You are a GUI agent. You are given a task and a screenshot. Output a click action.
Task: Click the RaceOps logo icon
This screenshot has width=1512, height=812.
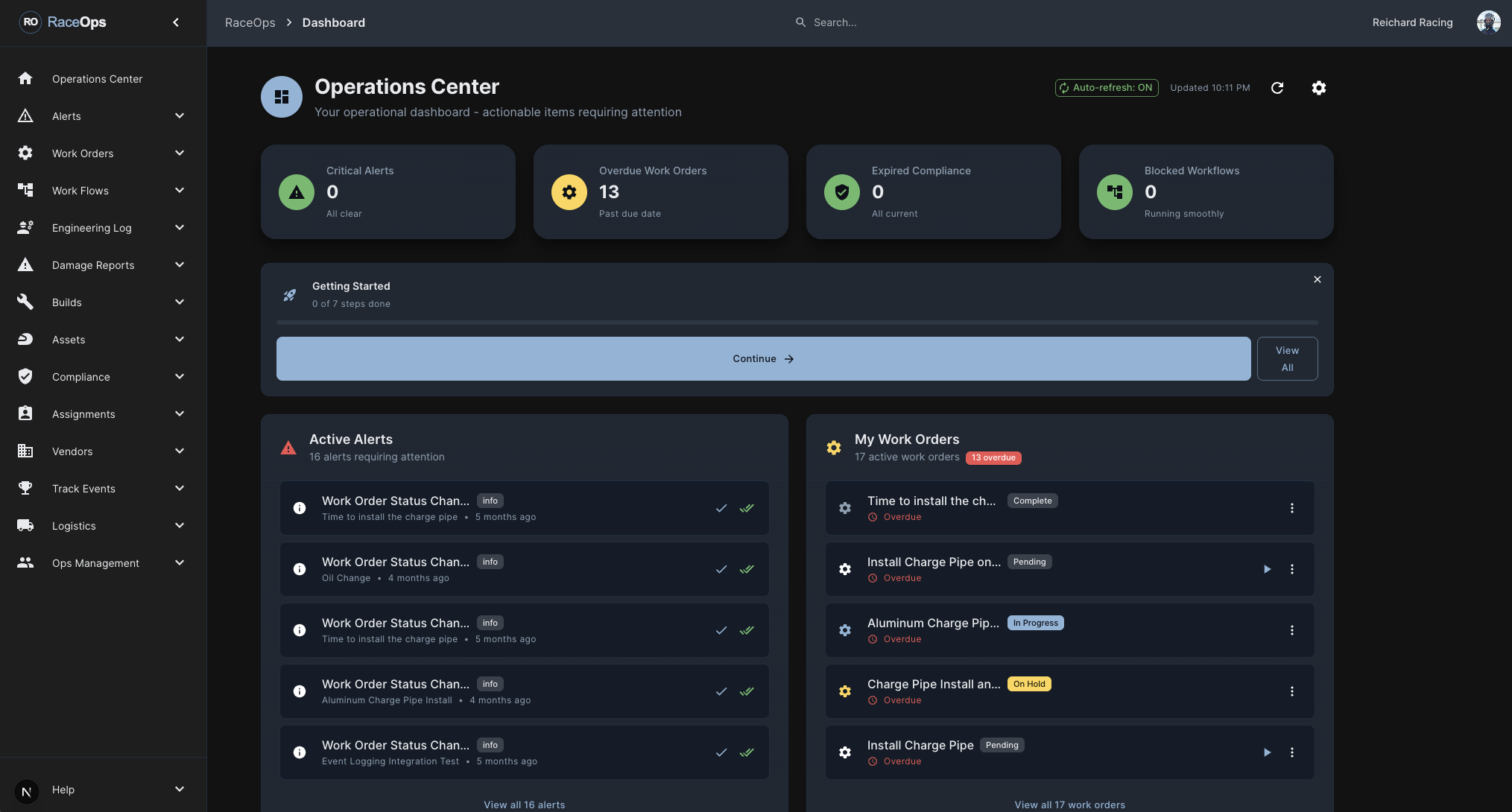pyautogui.click(x=30, y=22)
